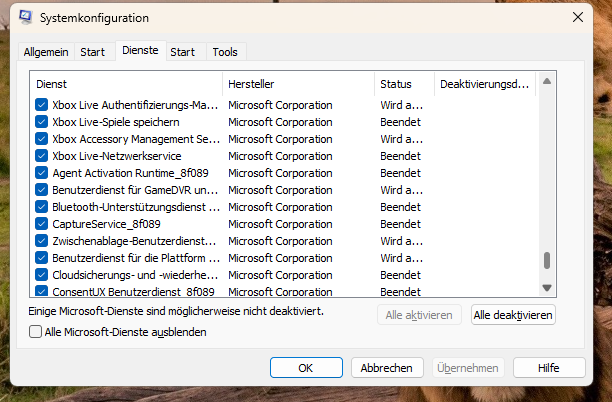
Task: Click the services list scroll-down arrow
Action: click(x=547, y=289)
